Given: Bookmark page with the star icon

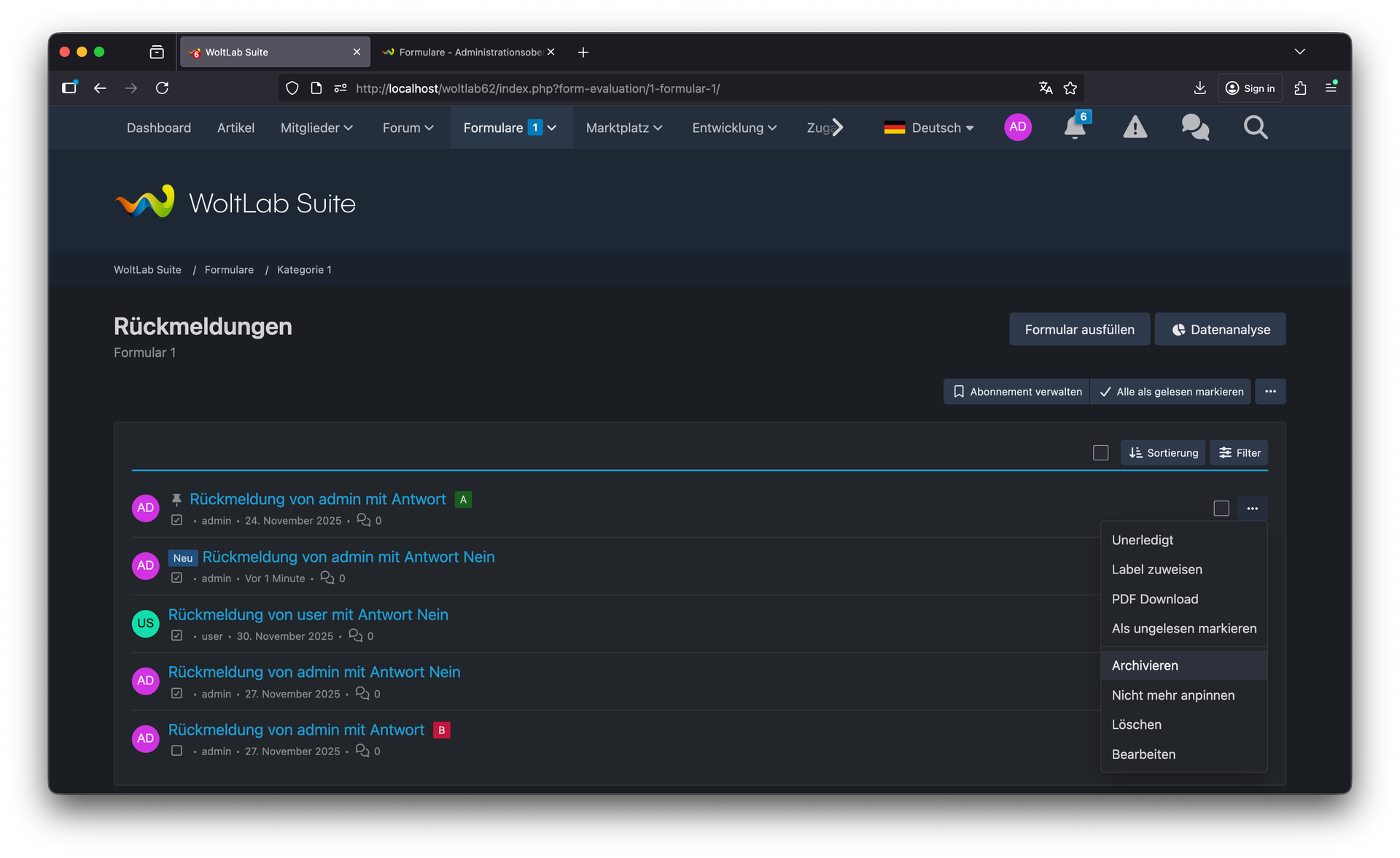Looking at the screenshot, I should click(1070, 88).
